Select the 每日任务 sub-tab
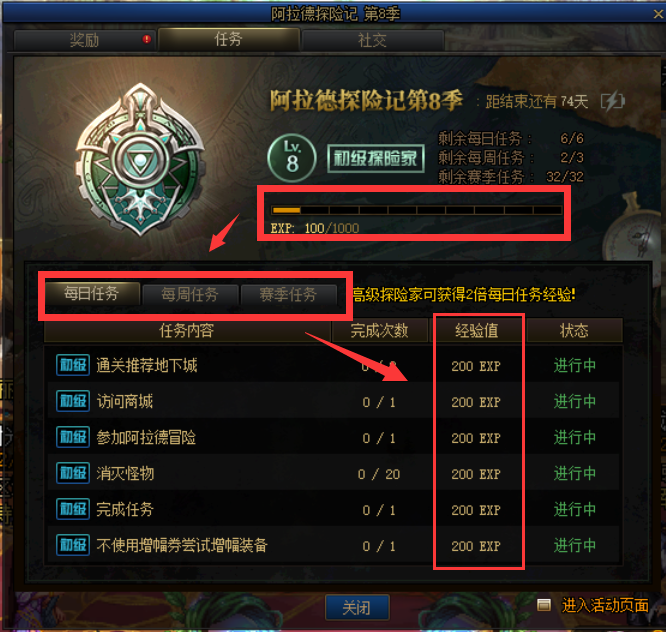 click(92, 293)
